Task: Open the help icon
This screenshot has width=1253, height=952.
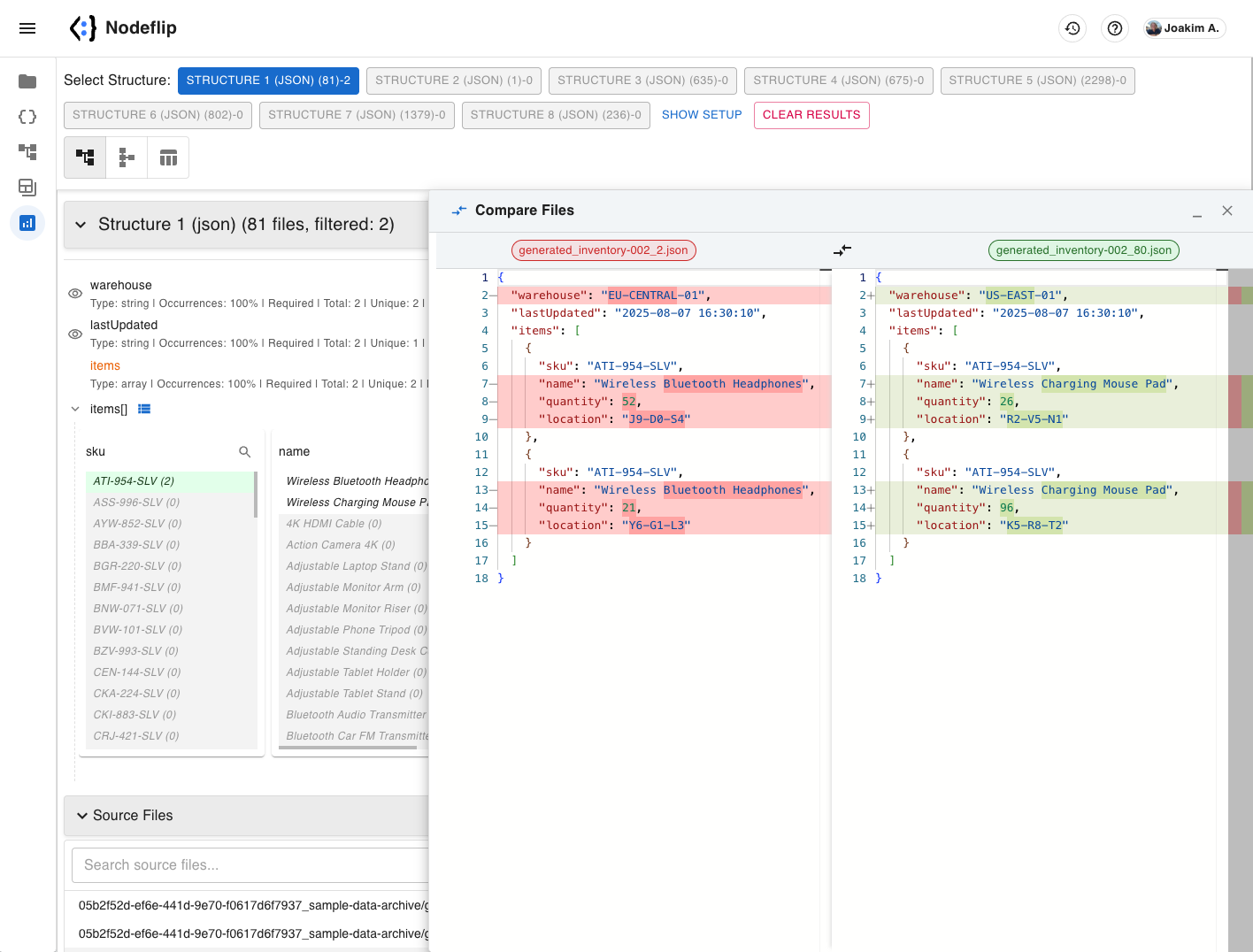Action: pyautogui.click(x=1114, y=28)
